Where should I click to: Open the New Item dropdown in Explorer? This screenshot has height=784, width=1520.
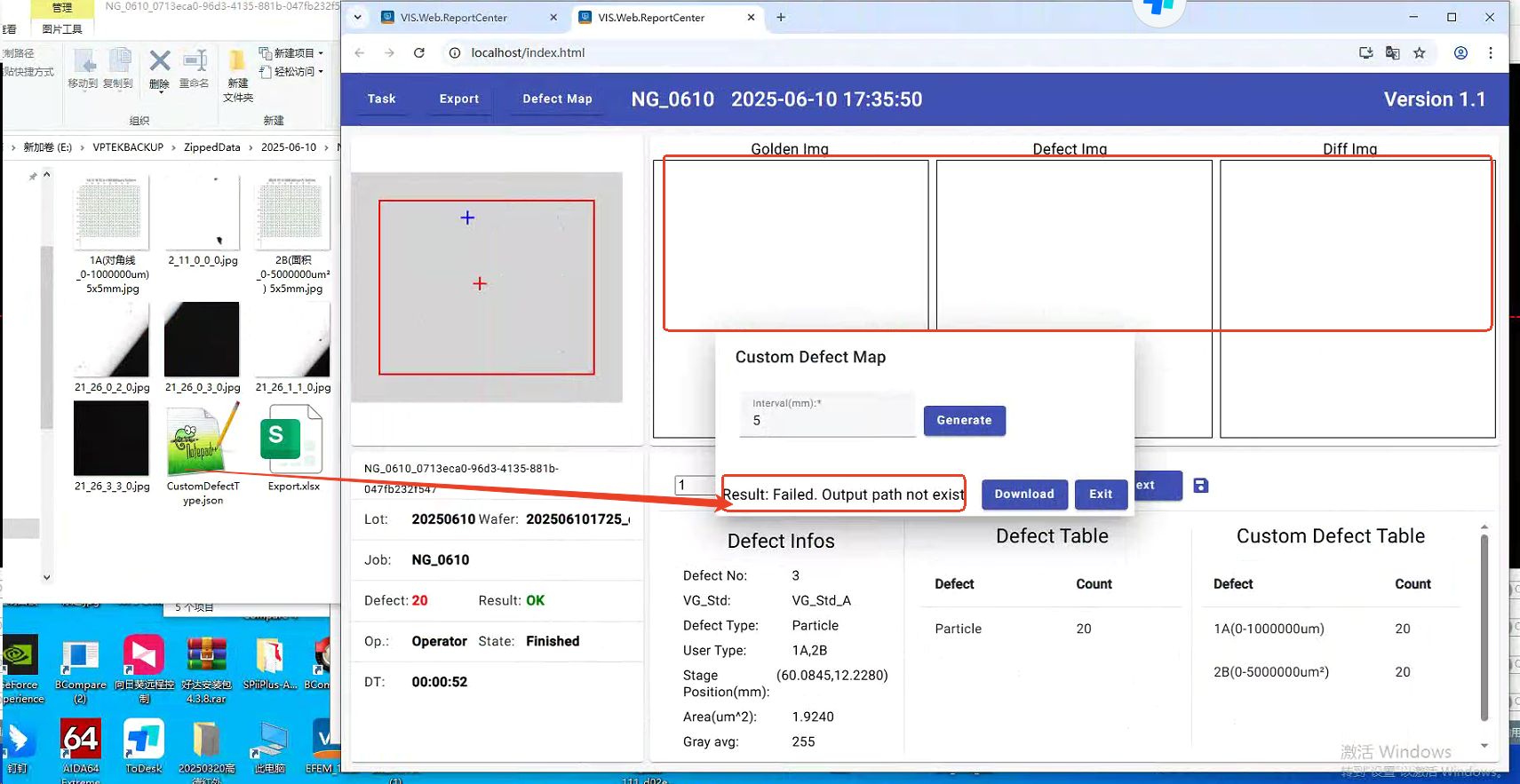point(291,53)
